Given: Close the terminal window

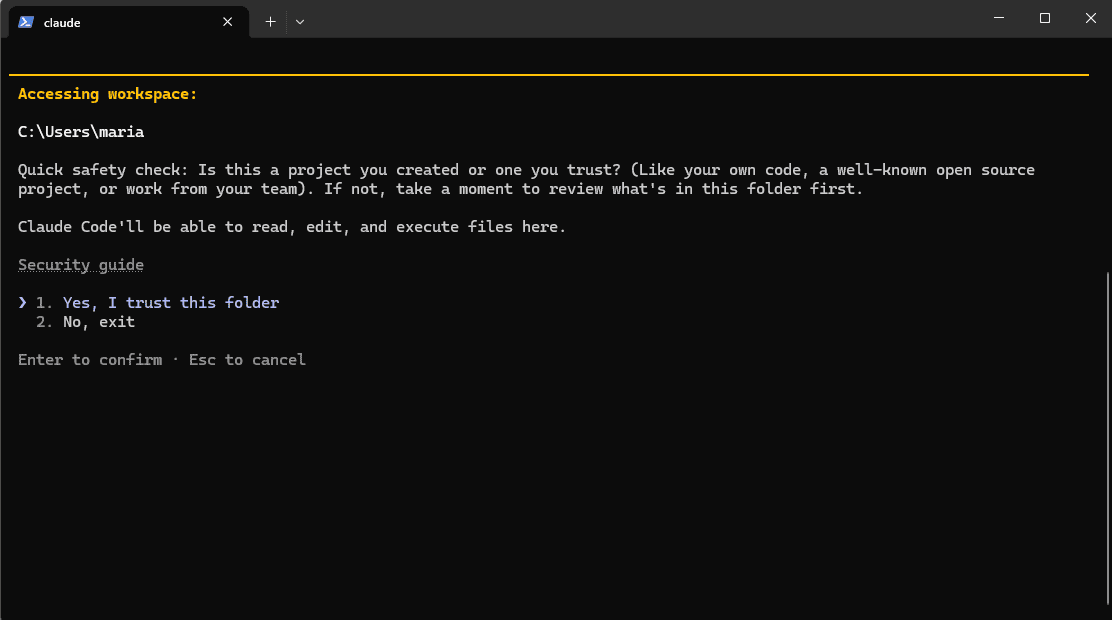Looking at the screenshot, I should point(1091,18).
